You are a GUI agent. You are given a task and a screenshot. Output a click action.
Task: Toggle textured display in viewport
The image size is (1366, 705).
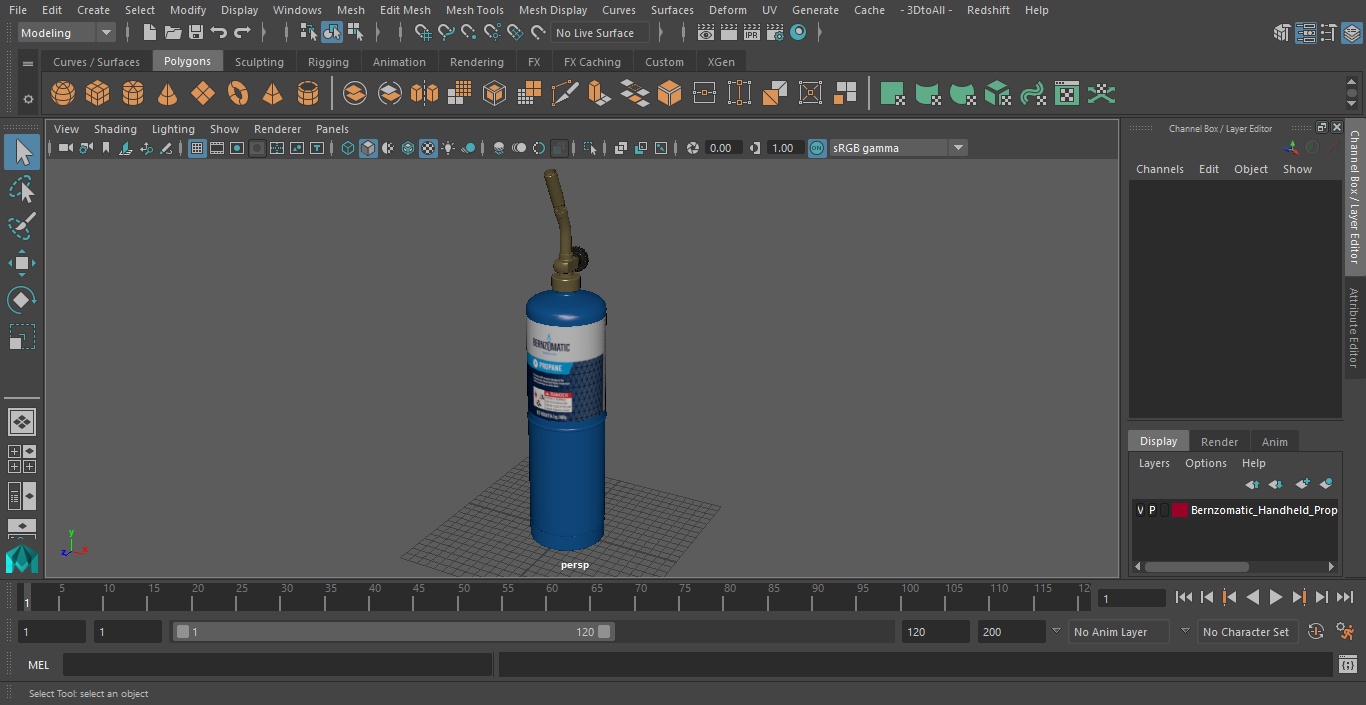tap(428, 148)
